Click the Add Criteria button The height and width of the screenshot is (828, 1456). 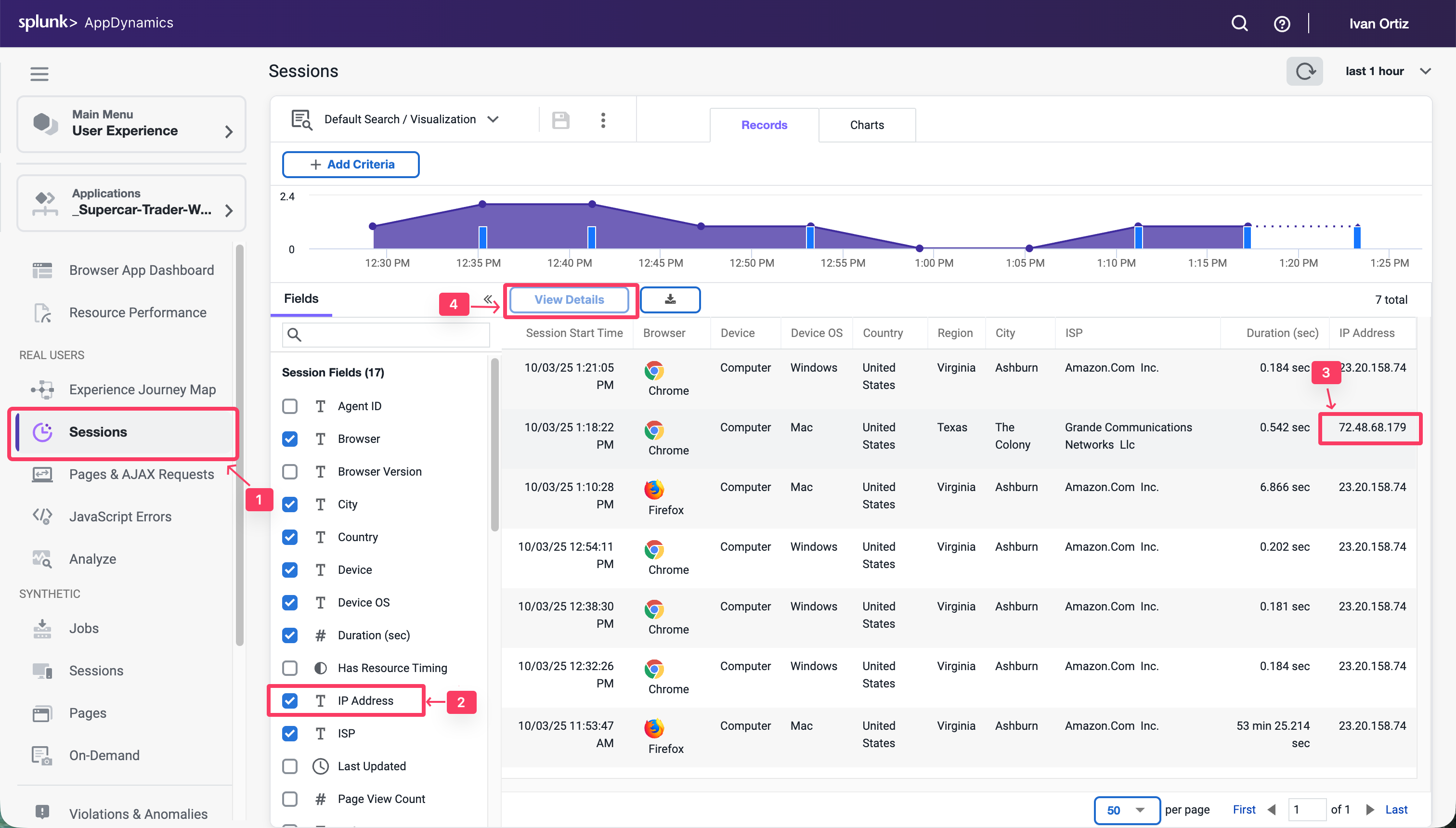coord(351,164)
